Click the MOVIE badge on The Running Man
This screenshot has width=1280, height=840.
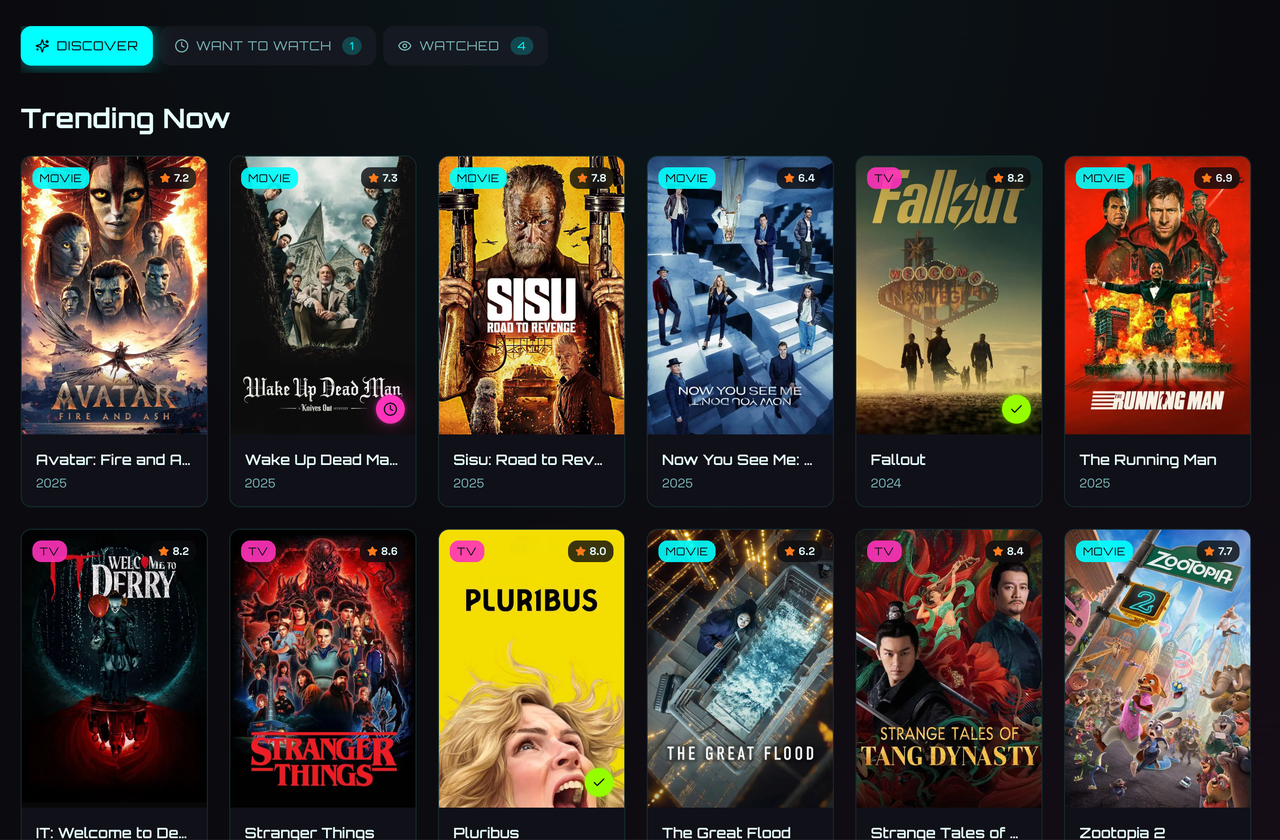(1104, 178)
